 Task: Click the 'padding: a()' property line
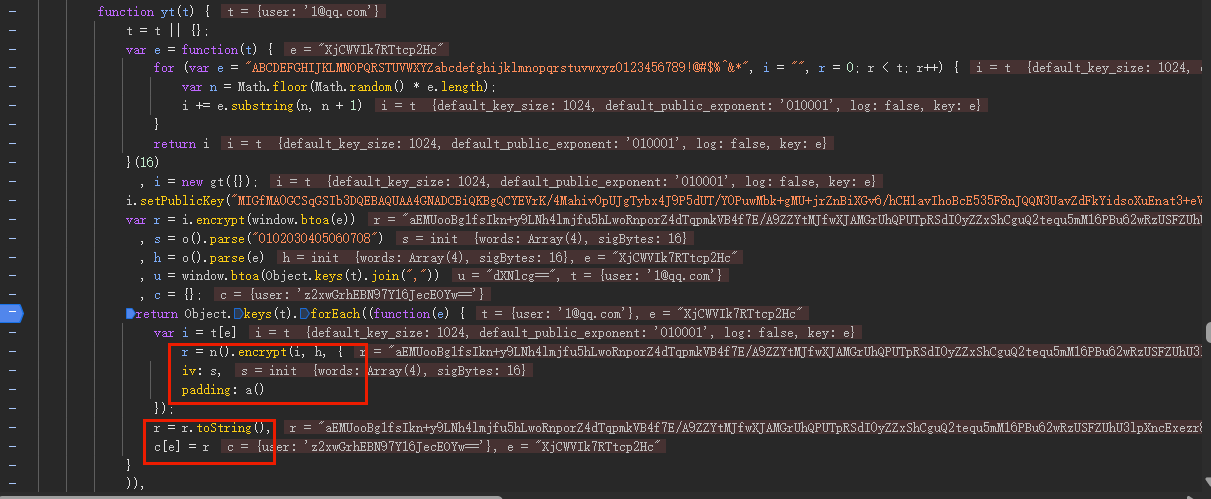(222, 389)
